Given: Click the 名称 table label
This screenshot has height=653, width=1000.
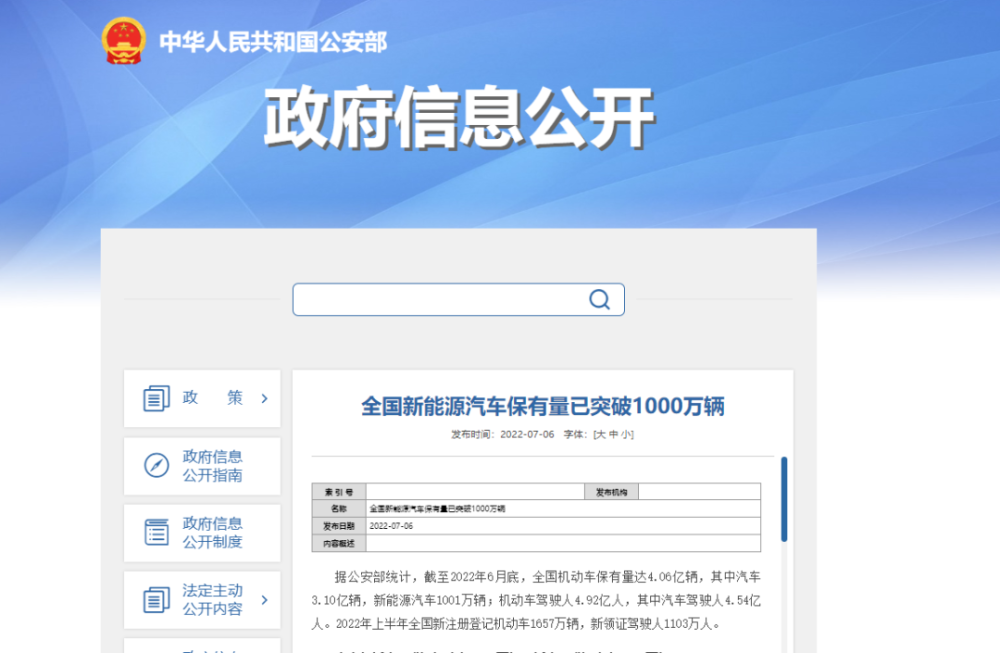Looking at the screenshot, I should click(x=339, y=509).
